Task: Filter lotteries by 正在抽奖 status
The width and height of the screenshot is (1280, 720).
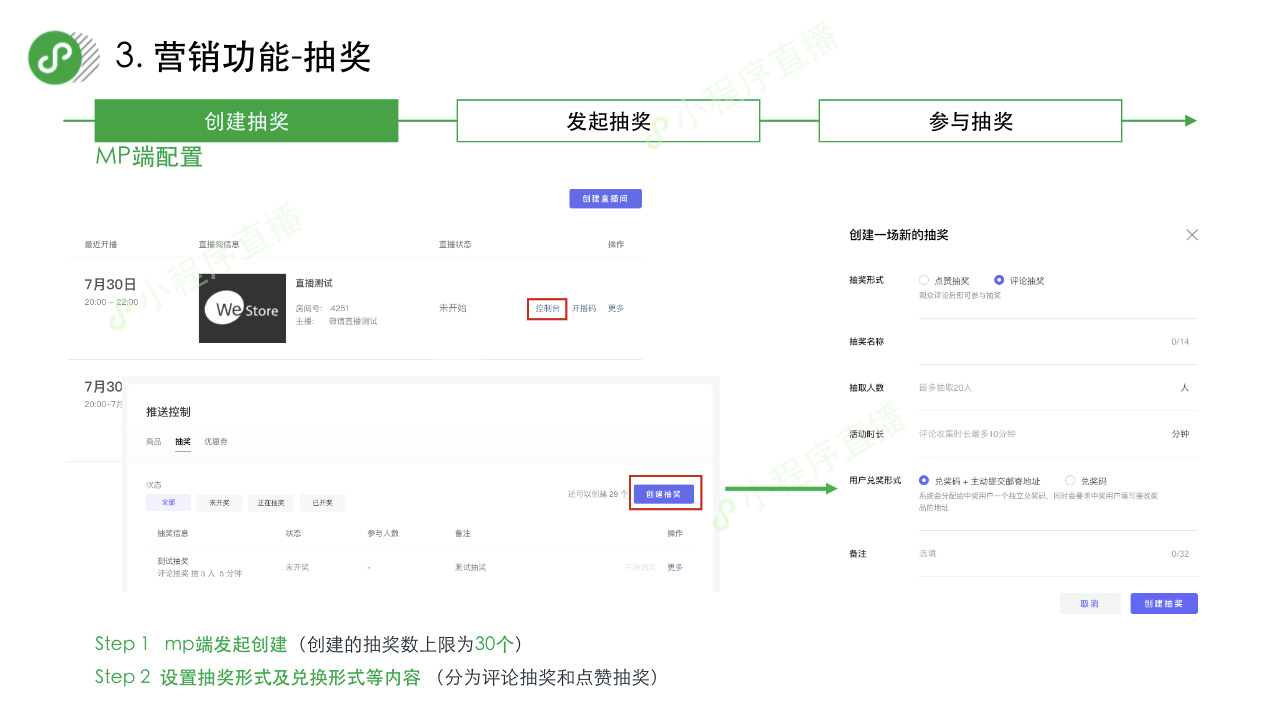Action: click(271, 503)
